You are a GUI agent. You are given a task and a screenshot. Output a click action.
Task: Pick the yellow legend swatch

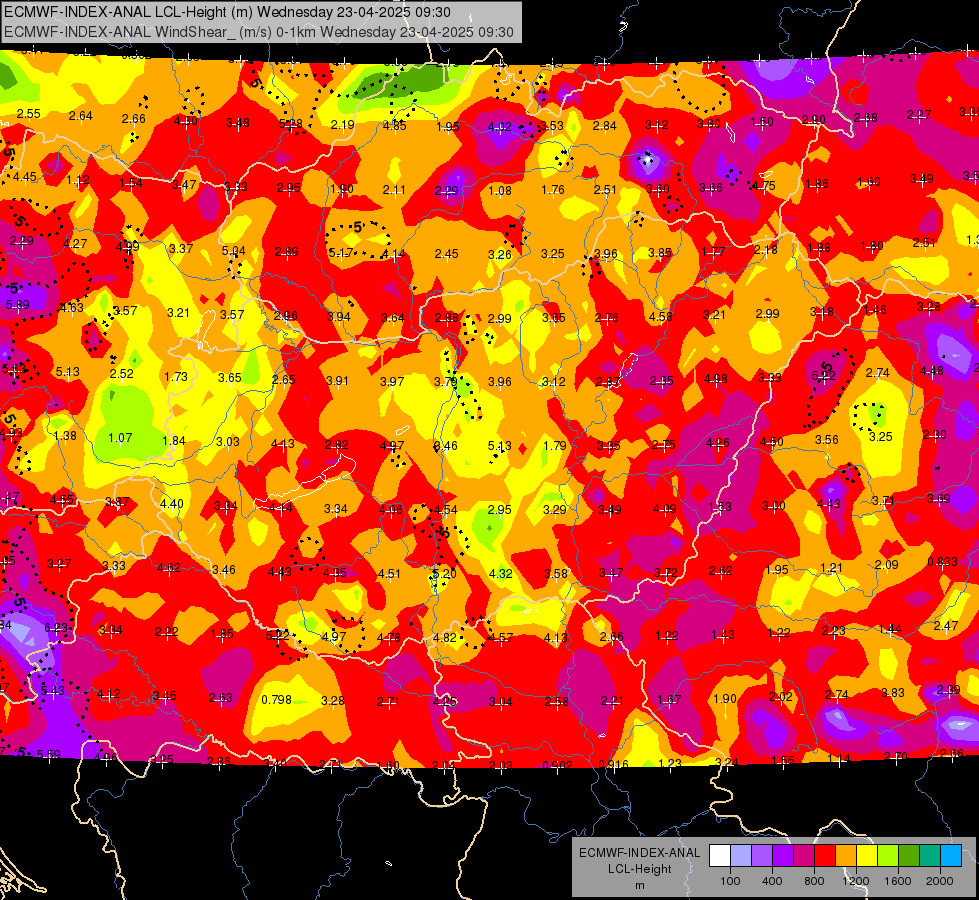867,856
